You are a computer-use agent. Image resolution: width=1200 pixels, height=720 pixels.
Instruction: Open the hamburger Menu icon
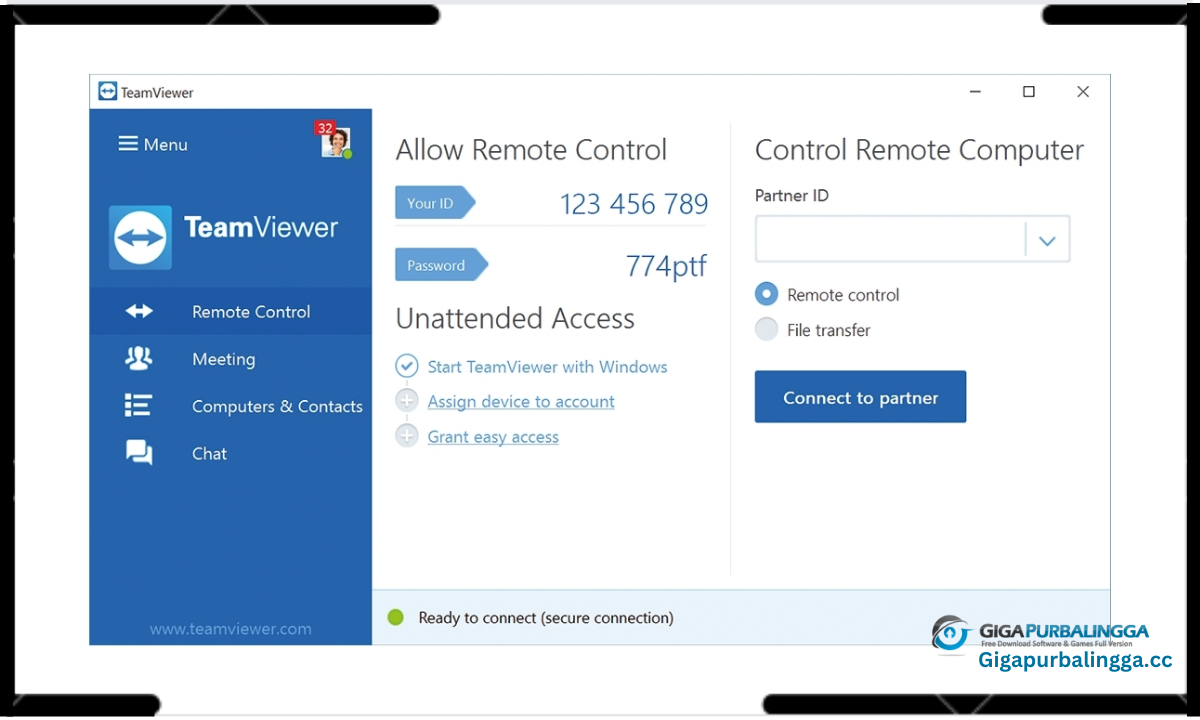128,144
